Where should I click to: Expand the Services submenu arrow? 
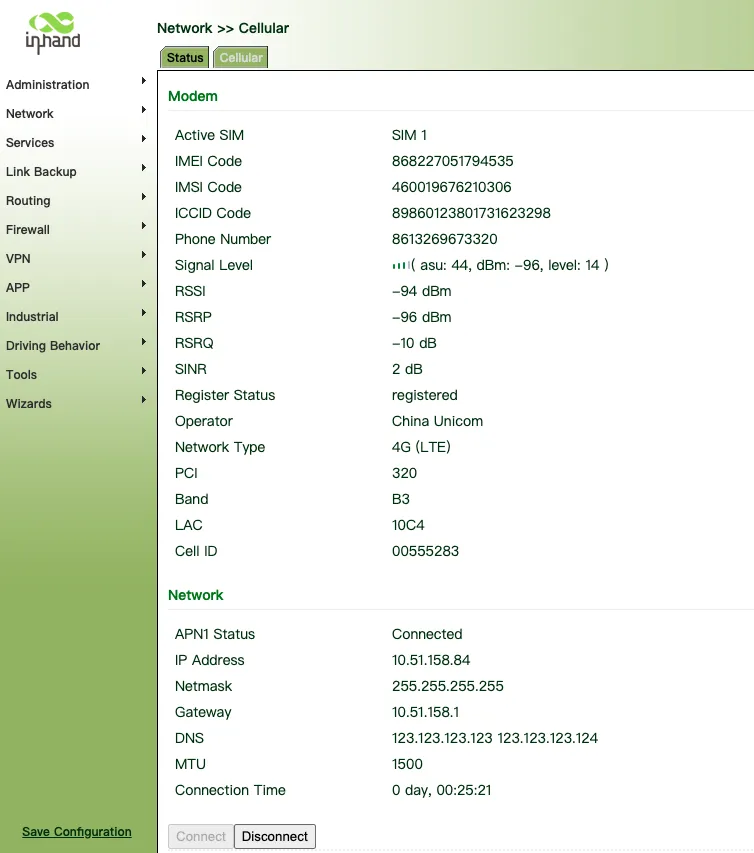coord(144,139)
